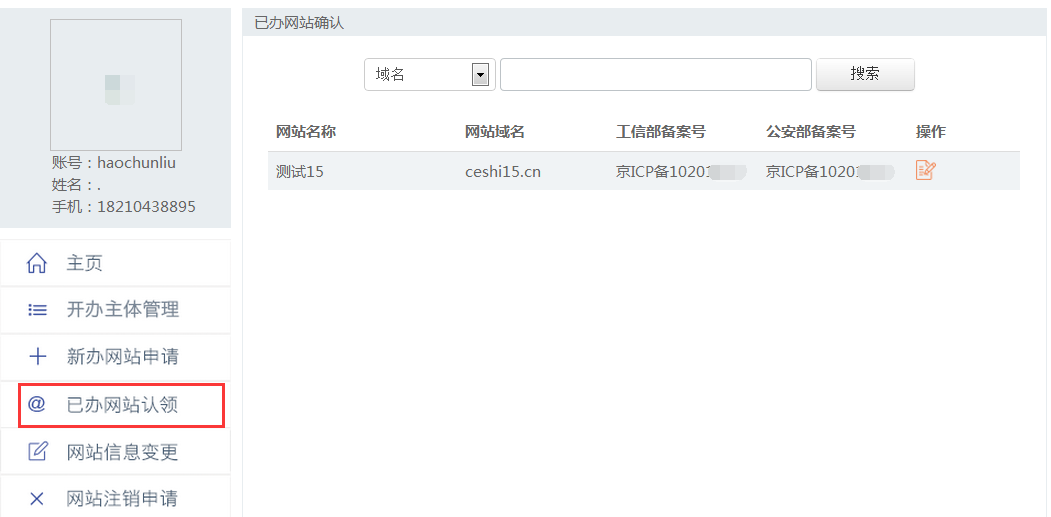Focus the search text input field
The image size is (1051, 517).
655,75
